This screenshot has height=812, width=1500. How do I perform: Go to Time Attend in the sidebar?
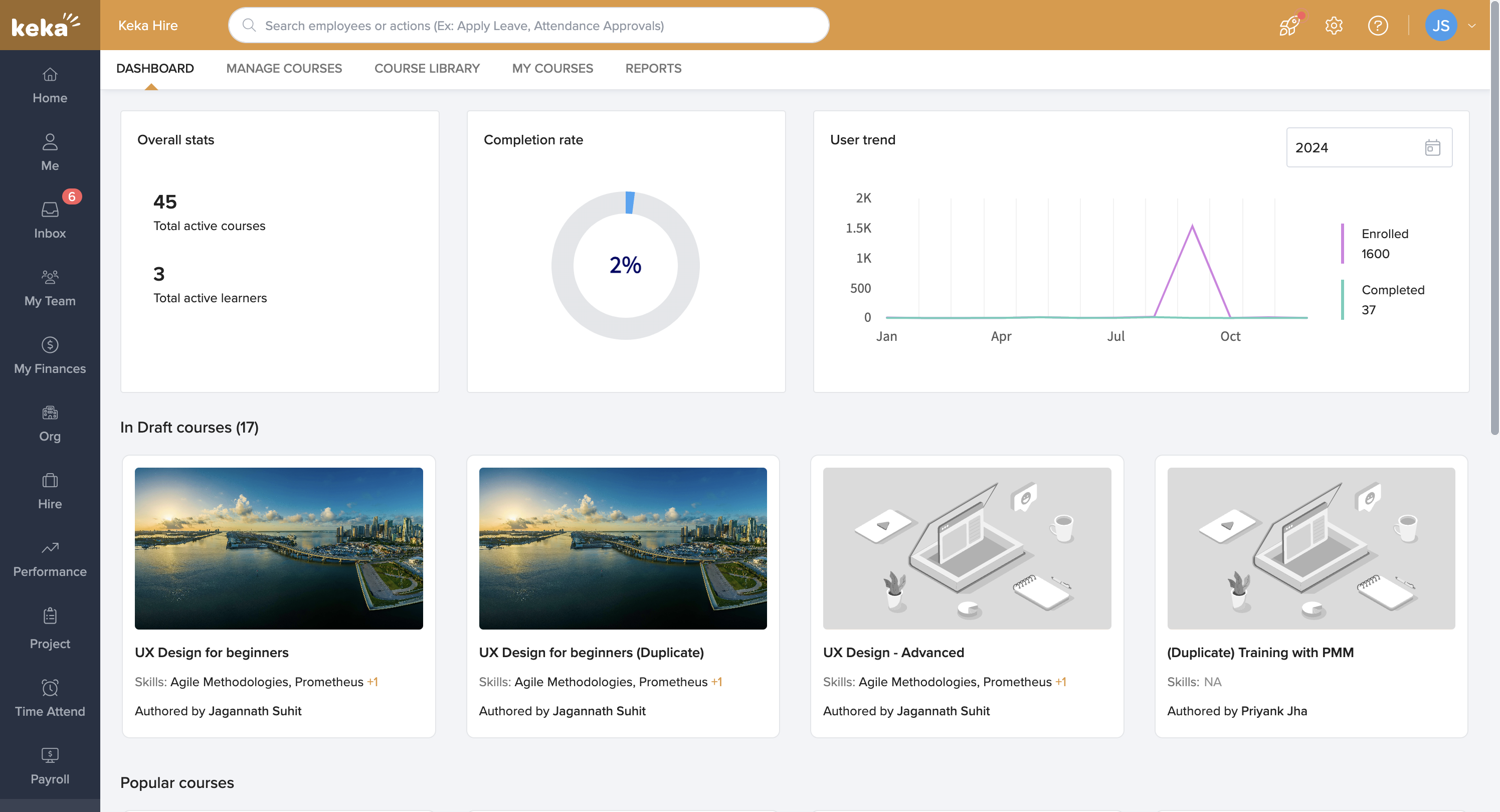pyautogui.click(x=50, y=697)
